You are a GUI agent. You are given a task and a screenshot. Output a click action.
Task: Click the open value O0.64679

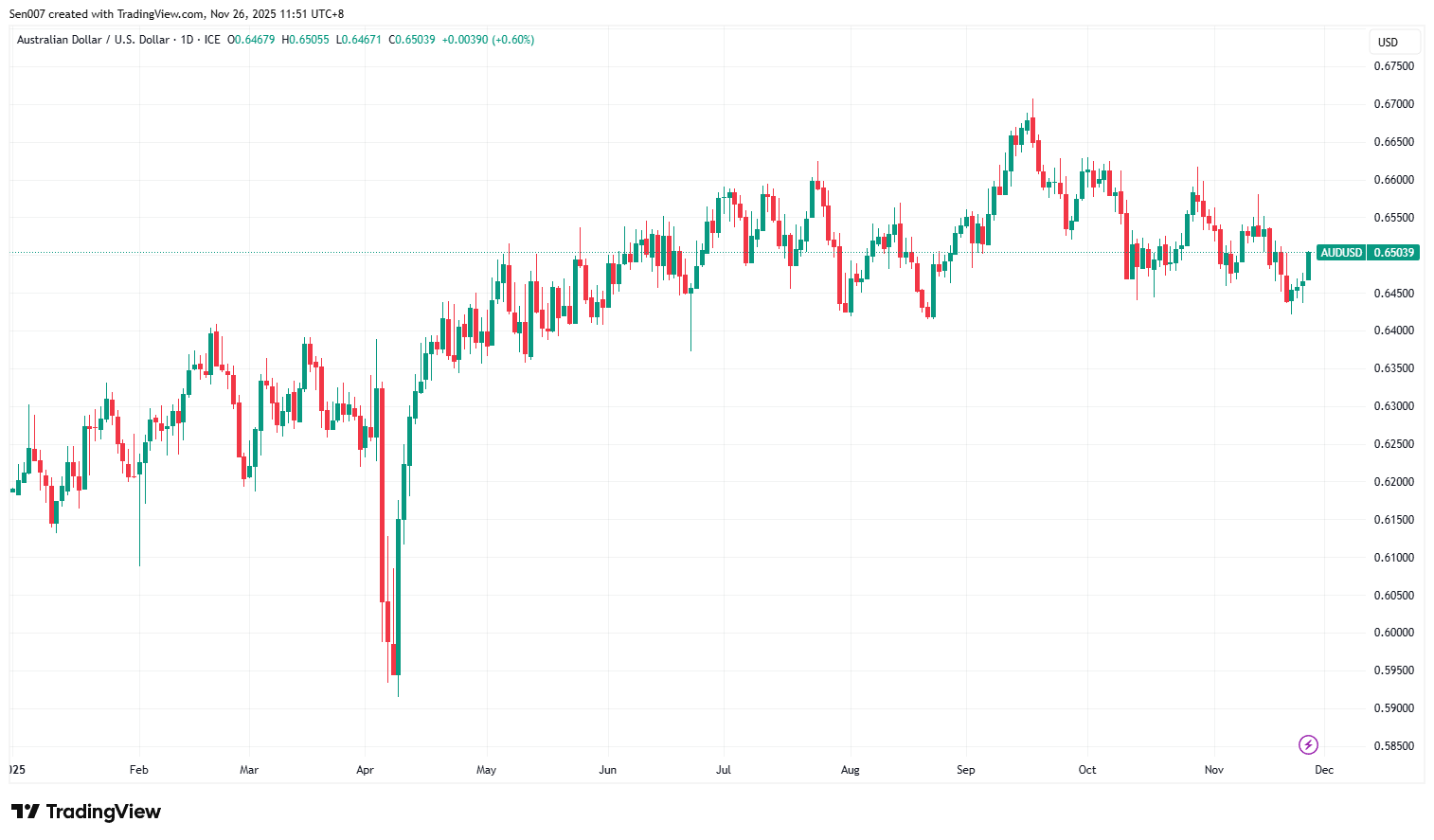[x=251, y=40]
